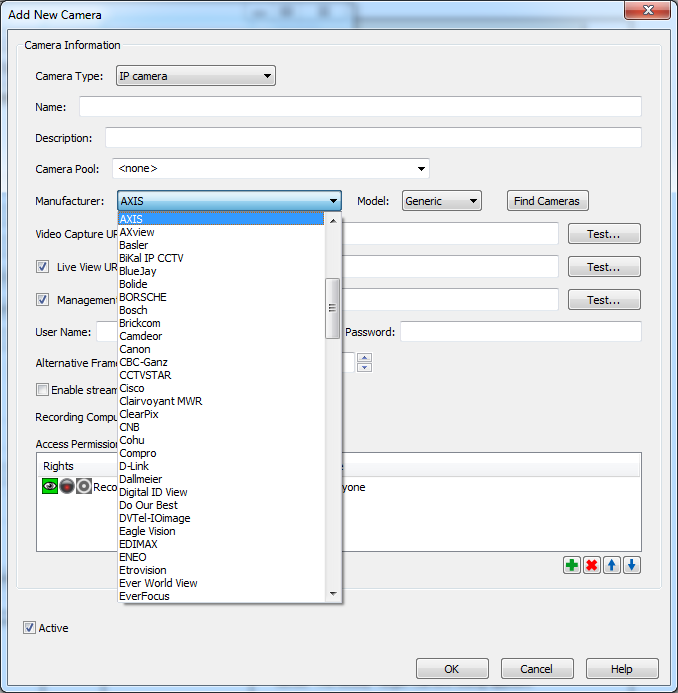Decrease alternative frame rate spinner down
The height and width of the screenshot is (693, 678).
pyautogui.click(x=364, y=367)
